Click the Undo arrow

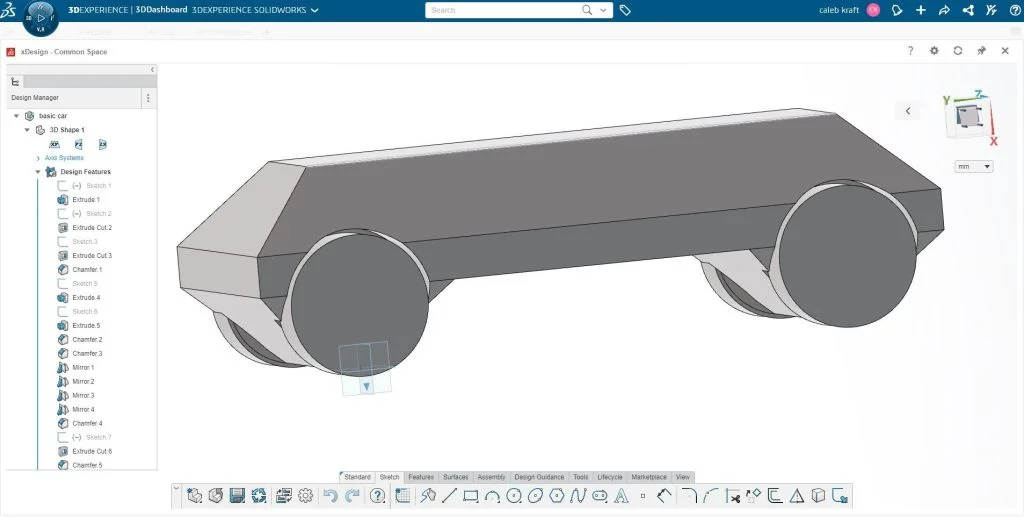(330, 496)
